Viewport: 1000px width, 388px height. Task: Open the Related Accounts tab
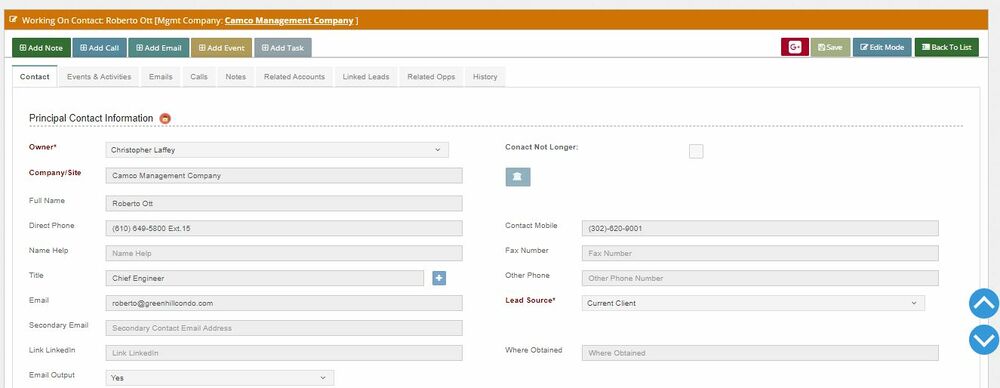point(294,77)
